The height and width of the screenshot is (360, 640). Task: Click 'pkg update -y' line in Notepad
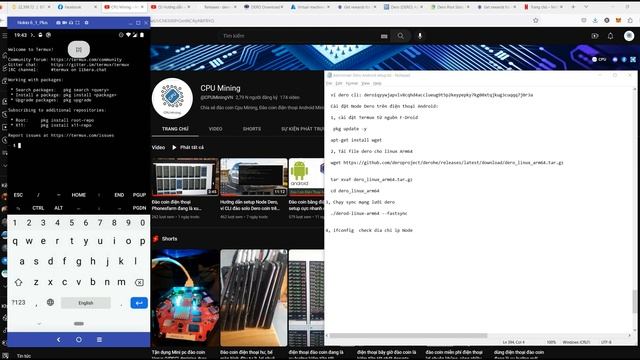[x=350, y=129]
